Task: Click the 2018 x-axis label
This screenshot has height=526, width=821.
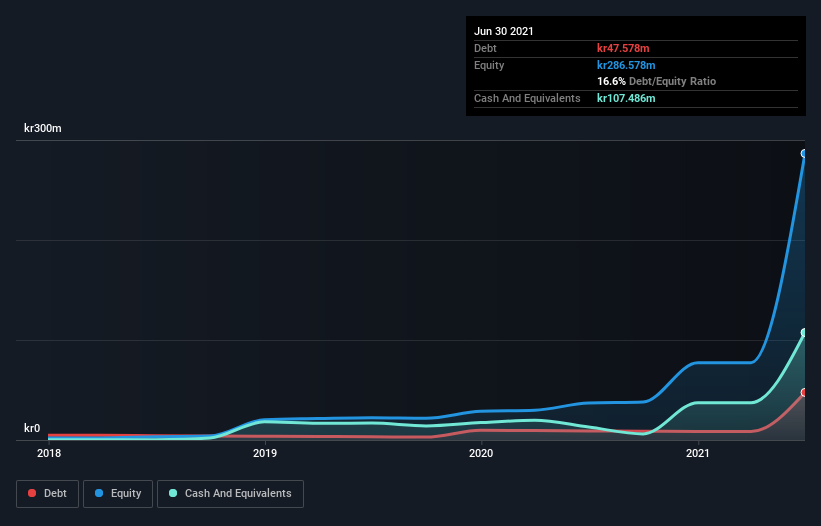Action: coord(49,453)
